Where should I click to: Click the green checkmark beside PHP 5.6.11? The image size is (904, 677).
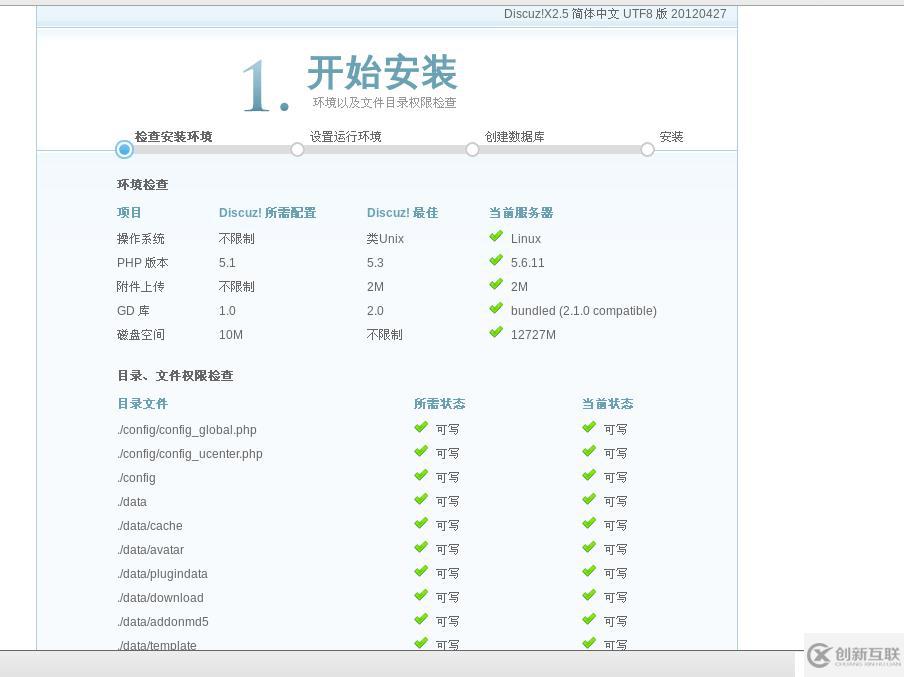coord(496,261)
